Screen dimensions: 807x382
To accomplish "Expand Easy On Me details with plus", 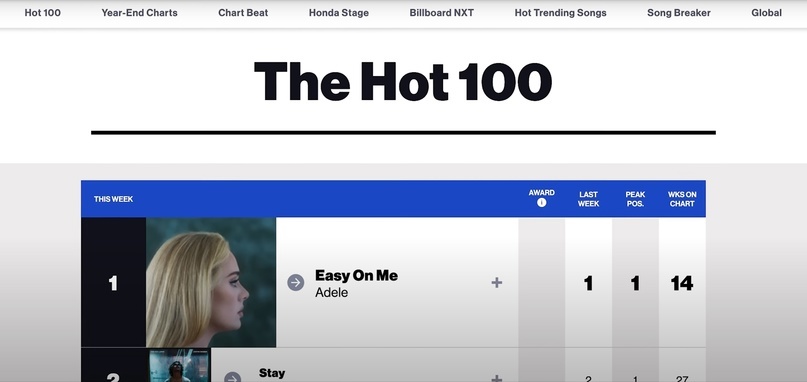I will [x=497, y=283].
